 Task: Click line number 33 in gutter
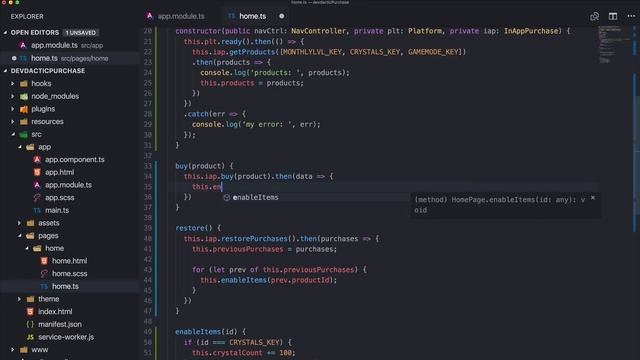(147, 166)
